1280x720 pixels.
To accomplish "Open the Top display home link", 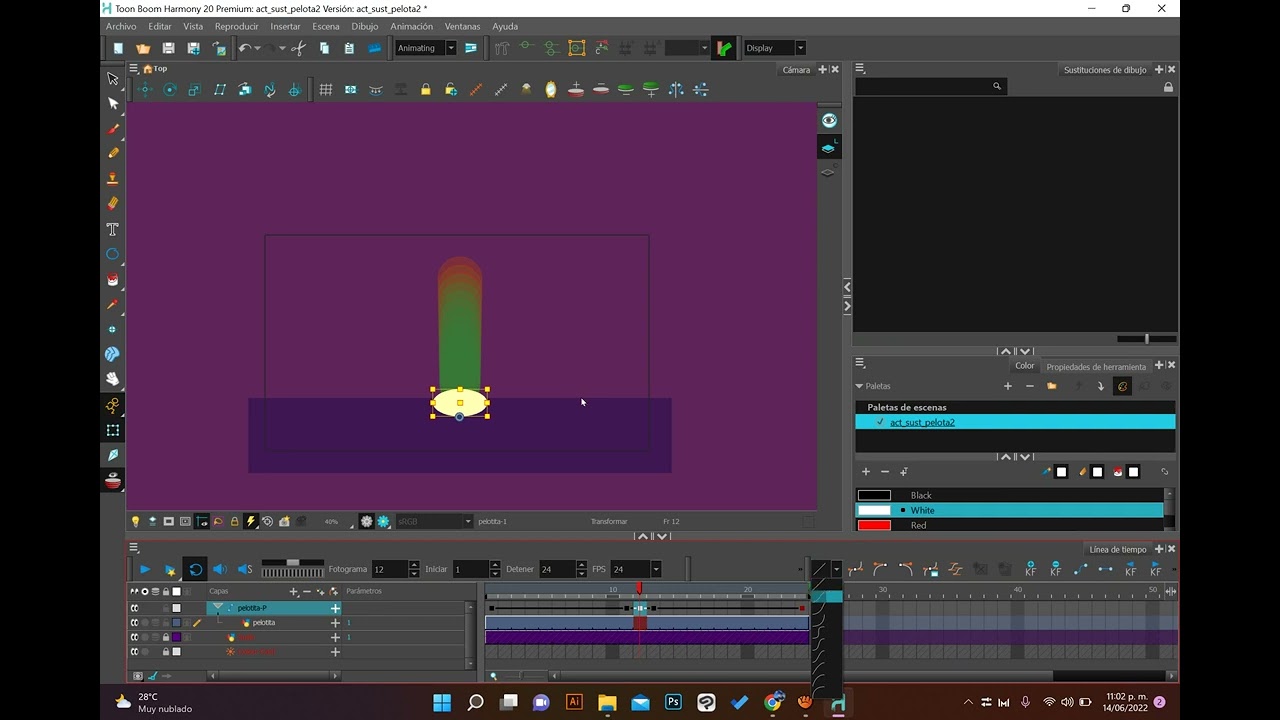I will 155,69.
